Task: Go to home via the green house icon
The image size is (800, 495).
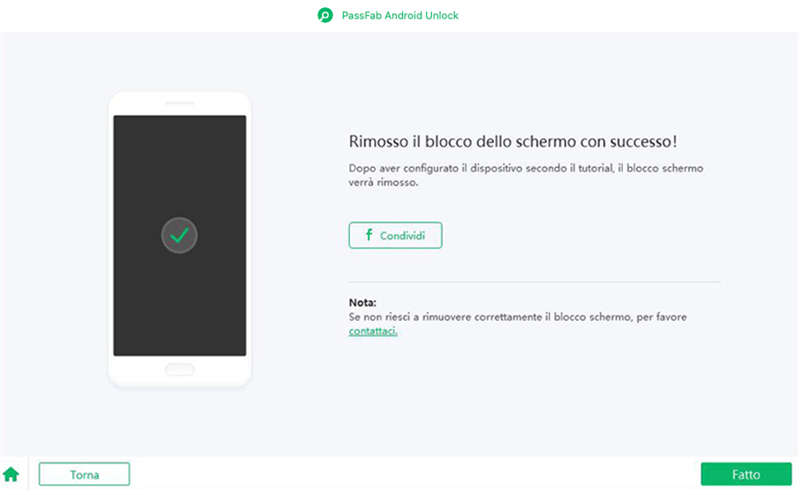Action: [11, 474]
